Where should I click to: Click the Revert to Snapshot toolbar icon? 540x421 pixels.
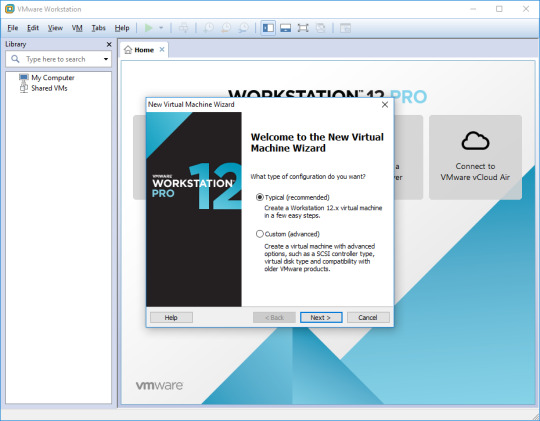tap(226, 28)
